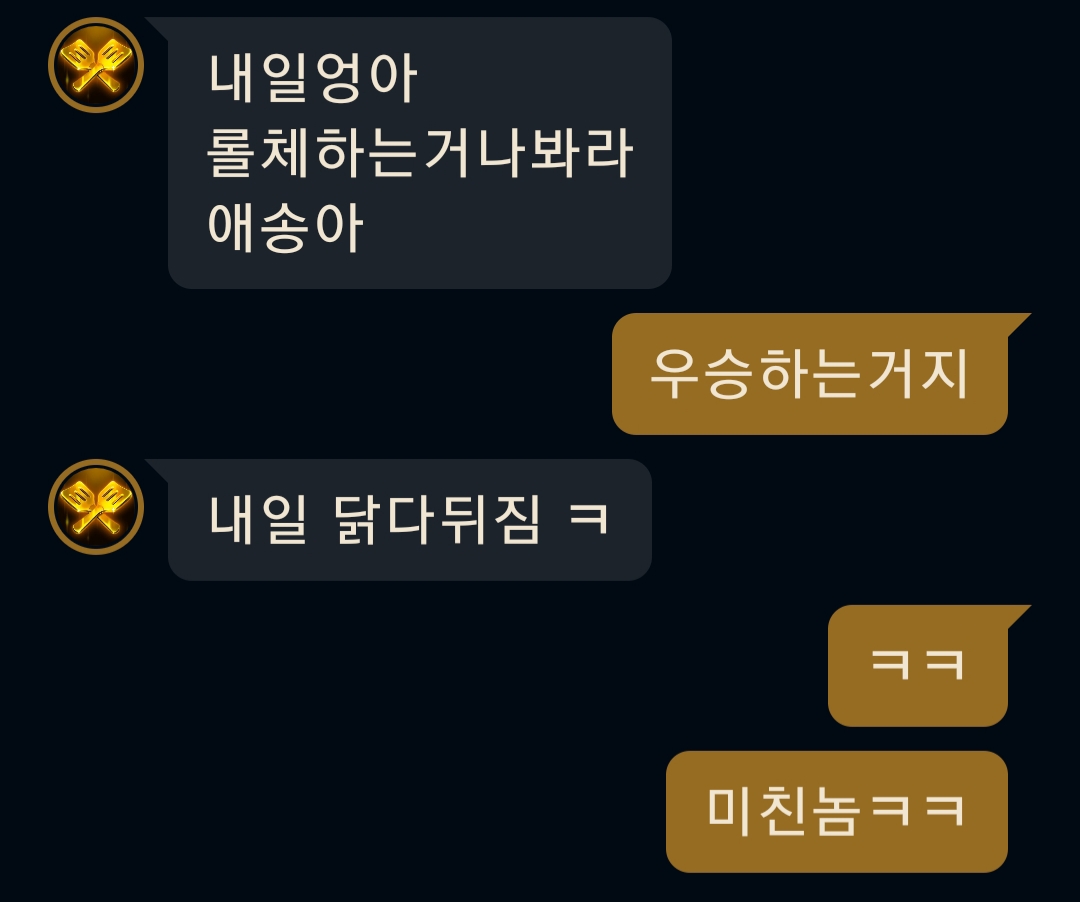Click the pointed tail of the 우승하는거지 bubble
1080x902 pixels.
(x=1018, y=324)
